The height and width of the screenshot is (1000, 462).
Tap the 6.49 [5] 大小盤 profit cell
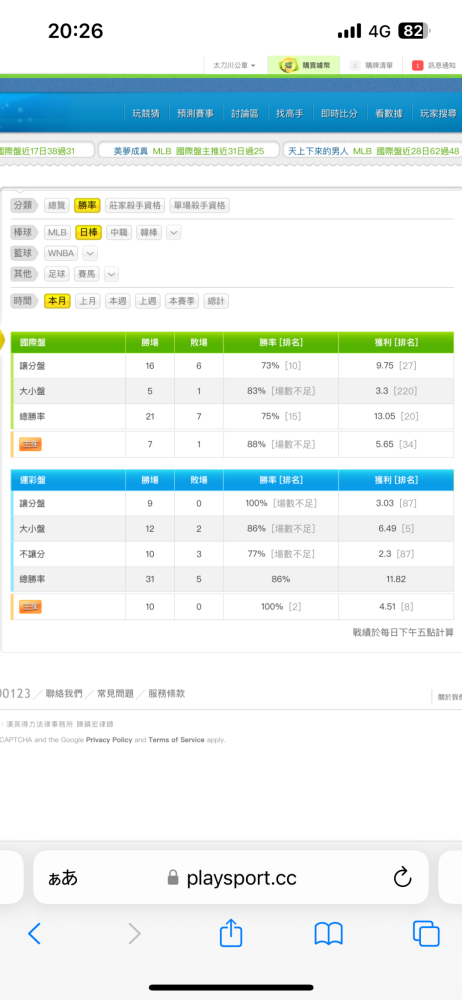pyautogui.click(x=395, y=529)
